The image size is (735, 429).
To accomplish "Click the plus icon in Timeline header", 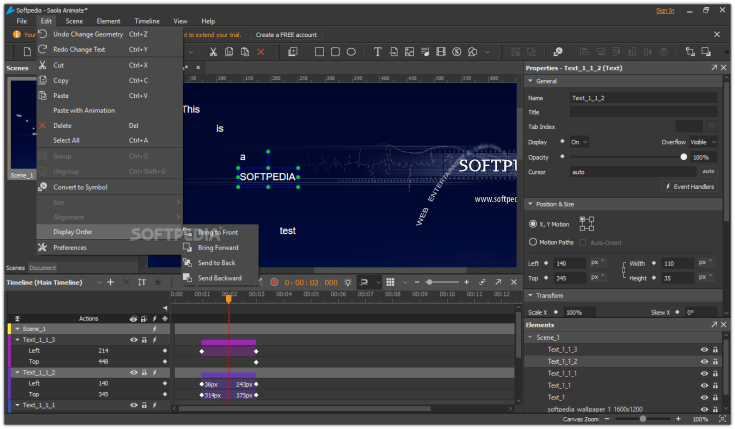I will pos(110,283).
